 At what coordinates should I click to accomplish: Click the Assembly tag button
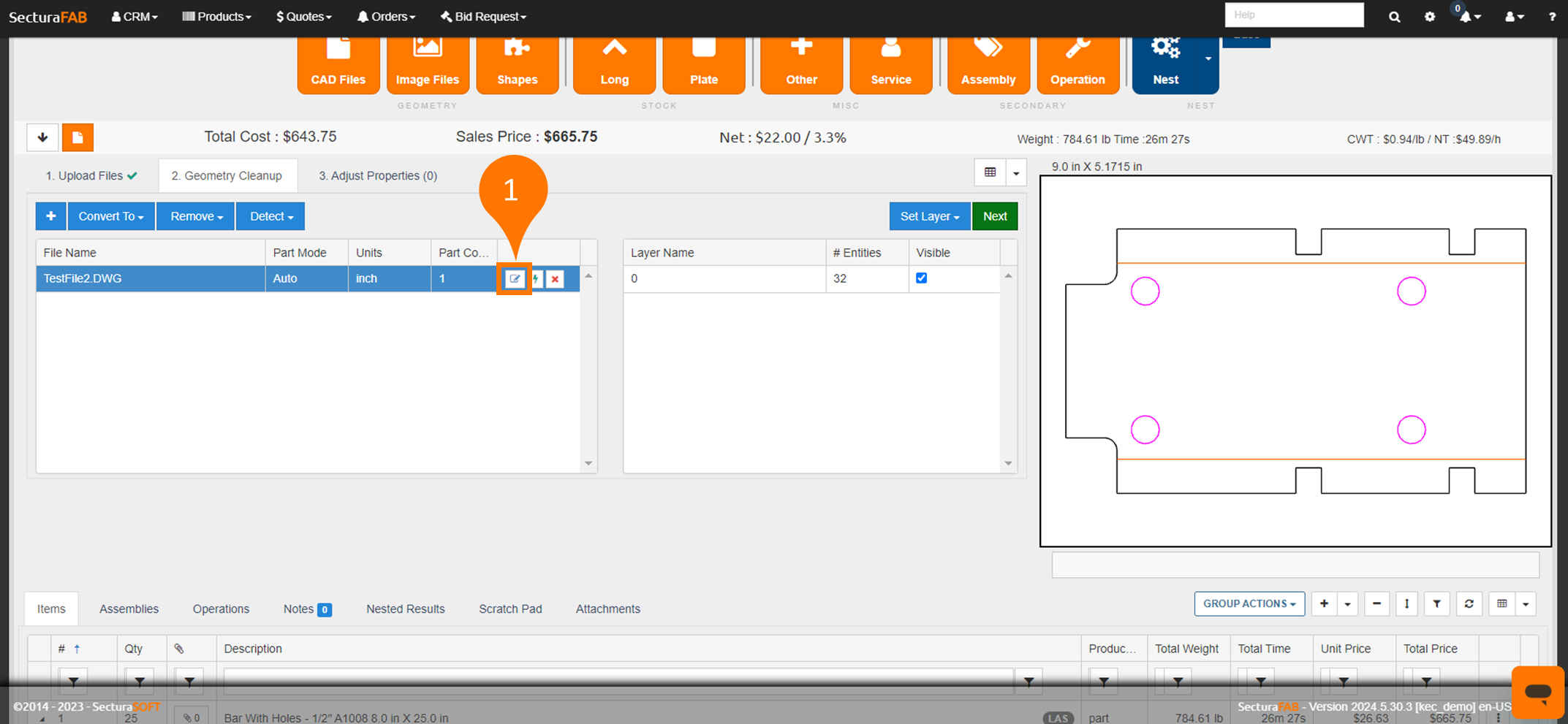[x=988, y=66]
